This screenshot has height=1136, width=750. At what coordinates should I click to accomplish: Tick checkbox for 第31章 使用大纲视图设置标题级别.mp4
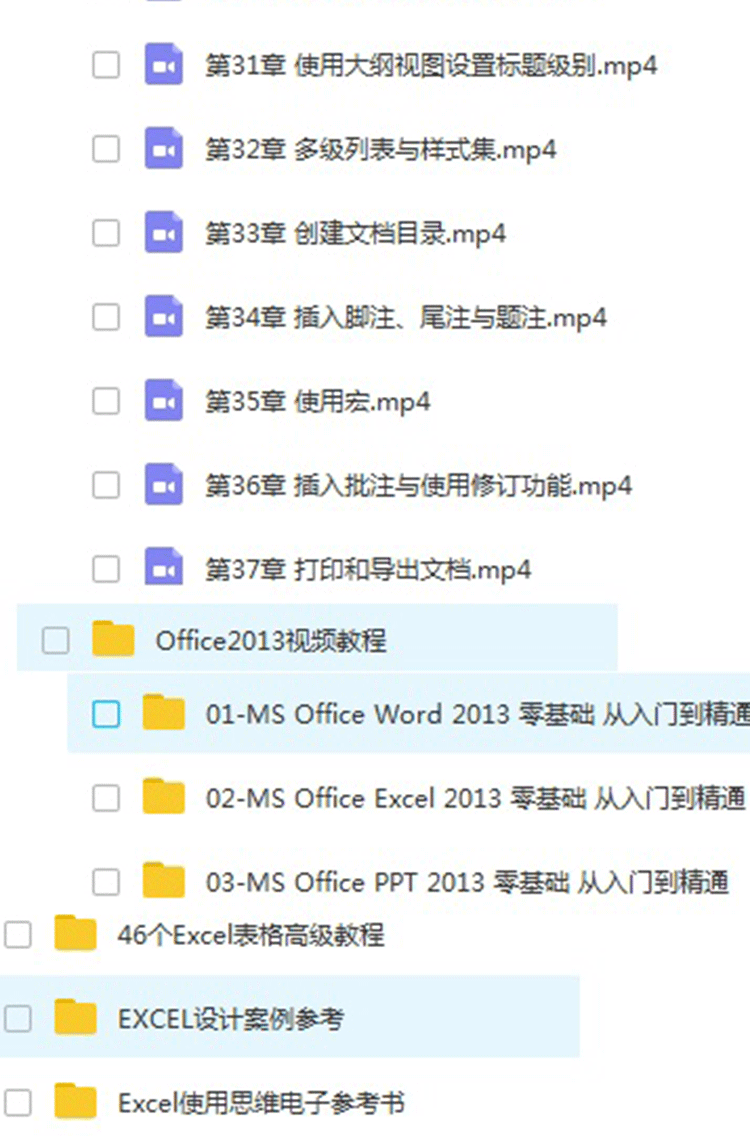[x=106, y=65]
